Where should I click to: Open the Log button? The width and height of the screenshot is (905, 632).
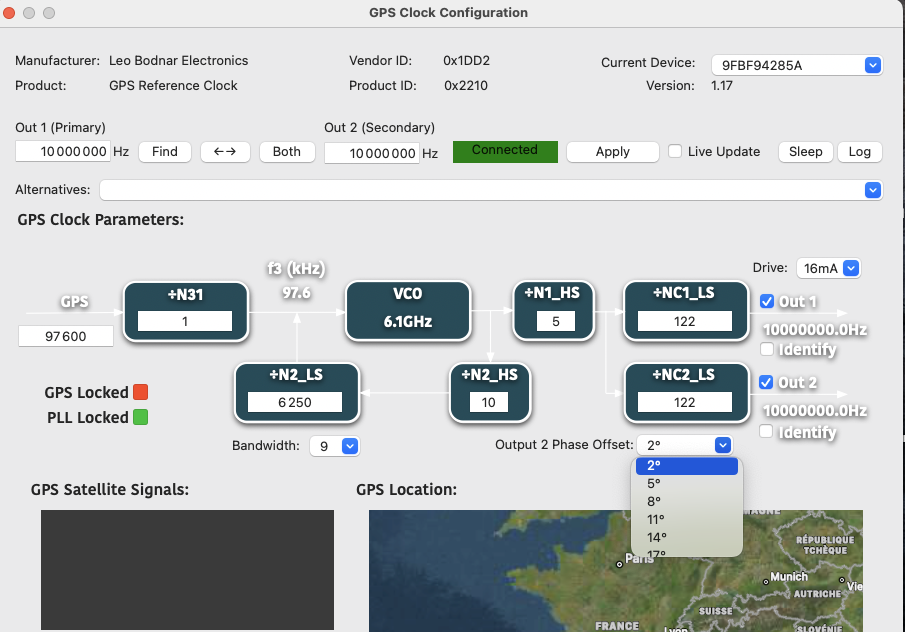[x=859, y=152]
